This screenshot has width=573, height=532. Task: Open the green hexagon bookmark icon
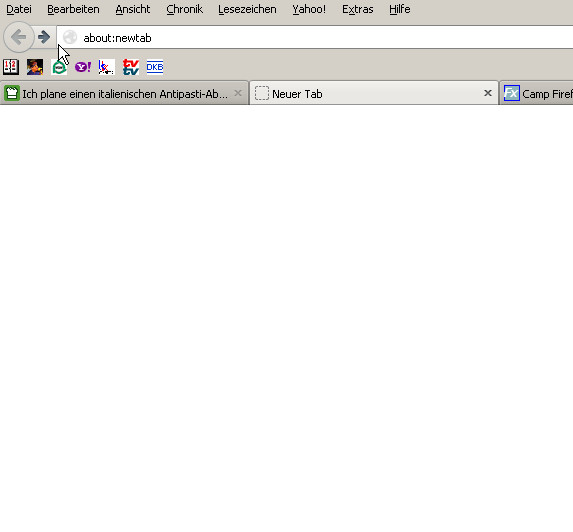coord(59,68)
